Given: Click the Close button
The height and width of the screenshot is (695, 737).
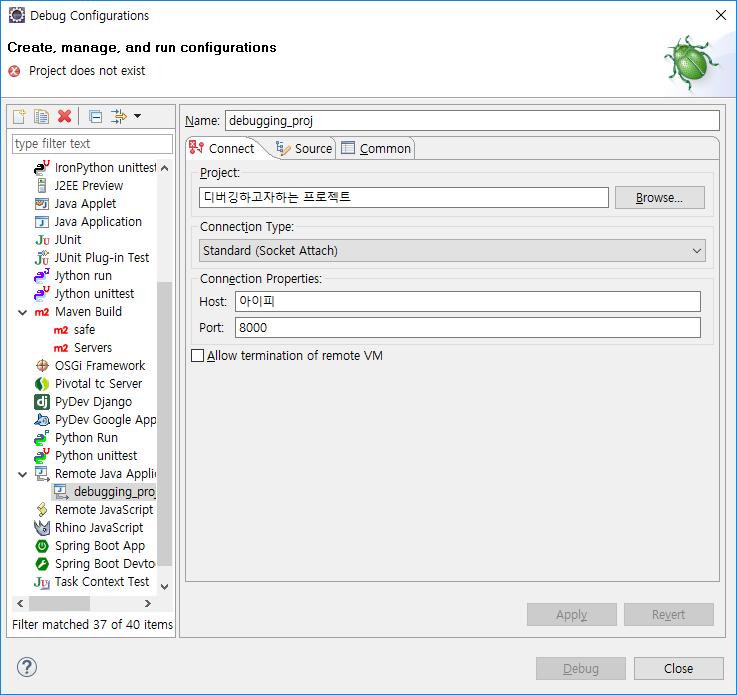Looking at the screenshot, I should (x=678, y=669).
